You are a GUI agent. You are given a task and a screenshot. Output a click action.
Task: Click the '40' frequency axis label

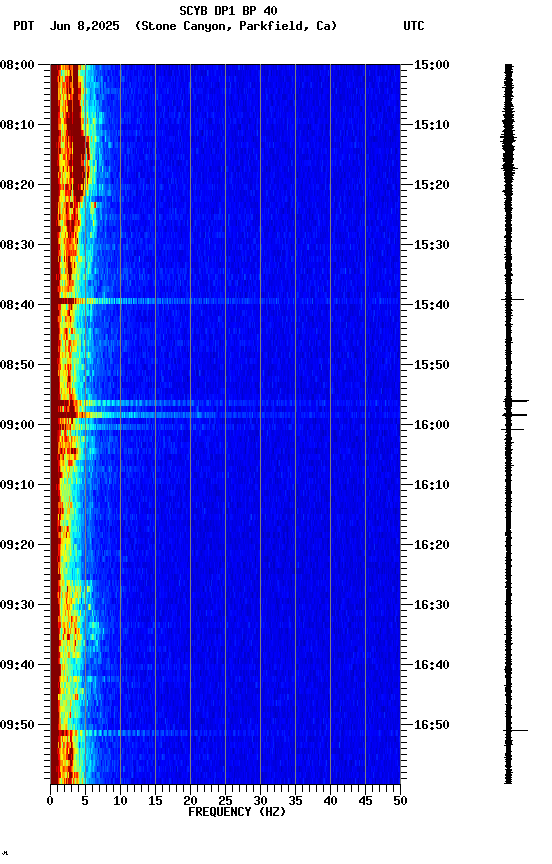pos(330,801)
